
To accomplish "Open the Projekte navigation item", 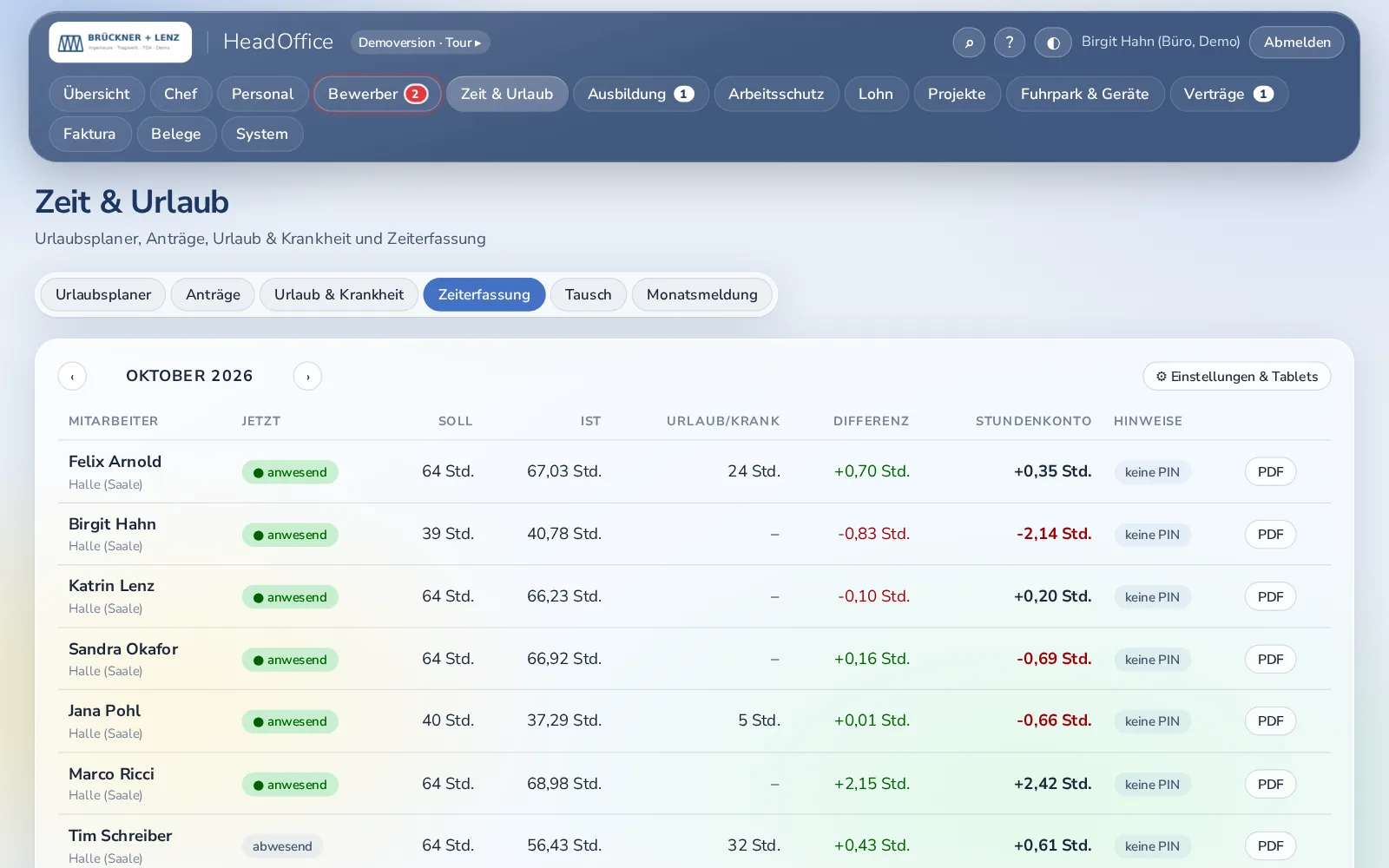I will pos(957,94).
